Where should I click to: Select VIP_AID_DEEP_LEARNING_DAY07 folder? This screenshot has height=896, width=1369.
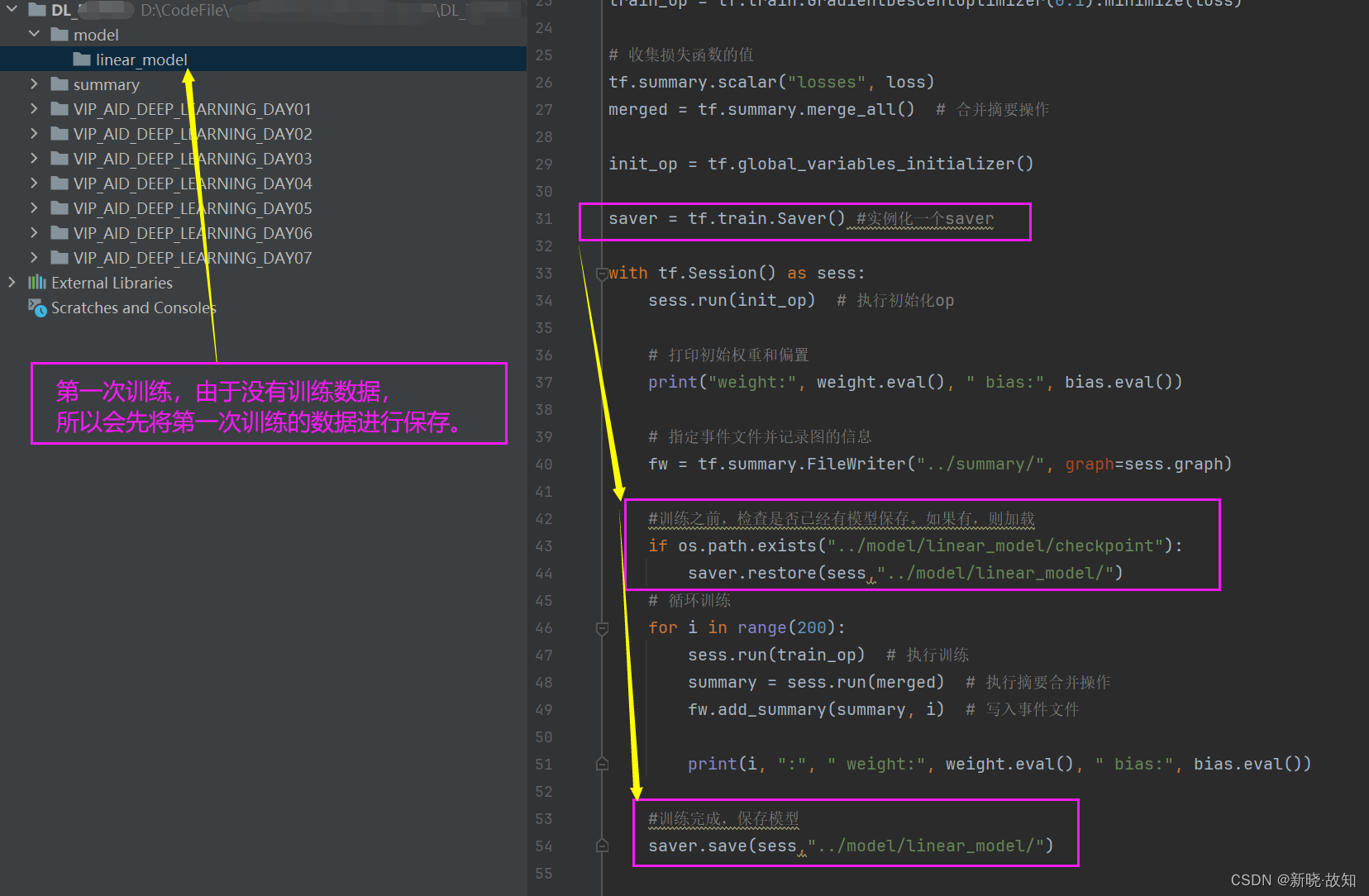point(263,258)
